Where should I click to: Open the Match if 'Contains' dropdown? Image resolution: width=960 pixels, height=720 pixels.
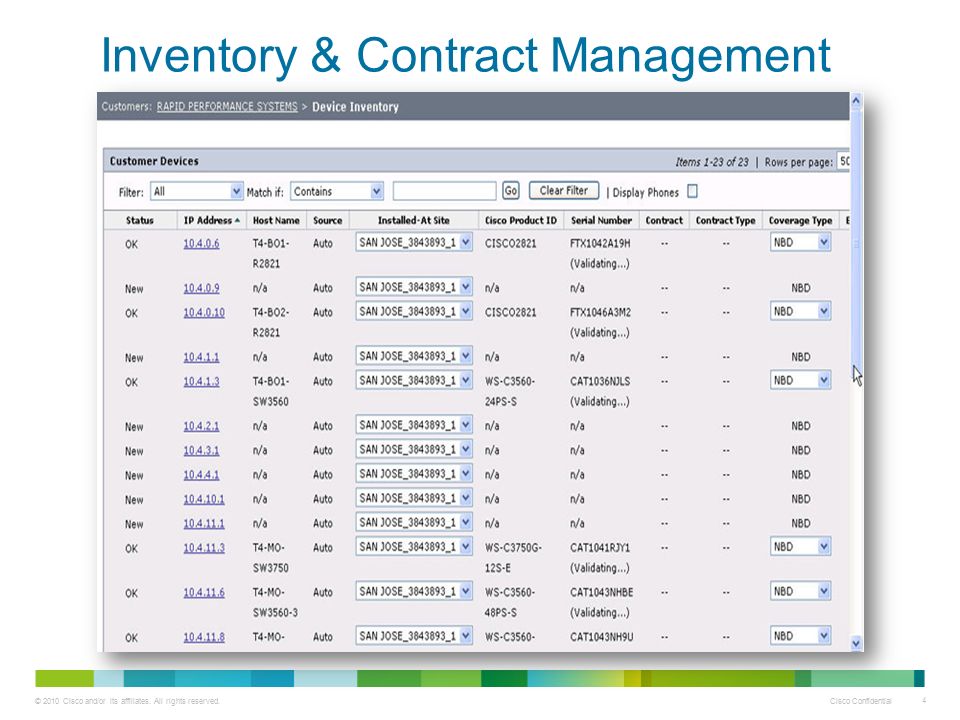(337, 192)
